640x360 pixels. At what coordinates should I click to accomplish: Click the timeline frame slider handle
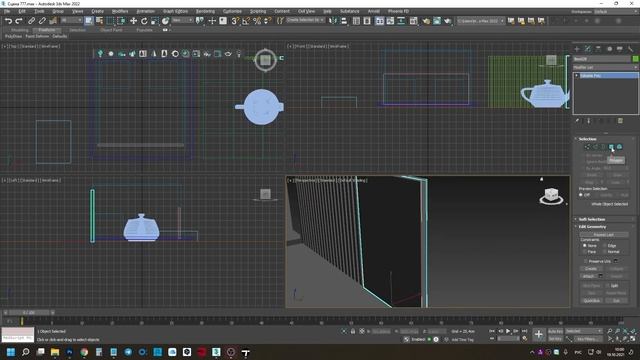(29, 313)
